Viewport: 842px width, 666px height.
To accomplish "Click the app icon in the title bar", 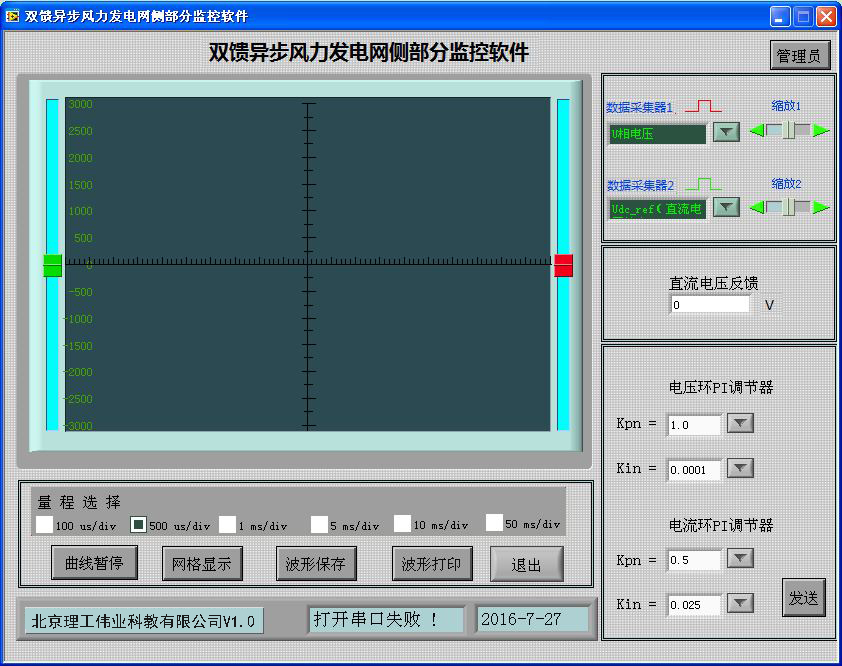I will [x=13, y=16].
